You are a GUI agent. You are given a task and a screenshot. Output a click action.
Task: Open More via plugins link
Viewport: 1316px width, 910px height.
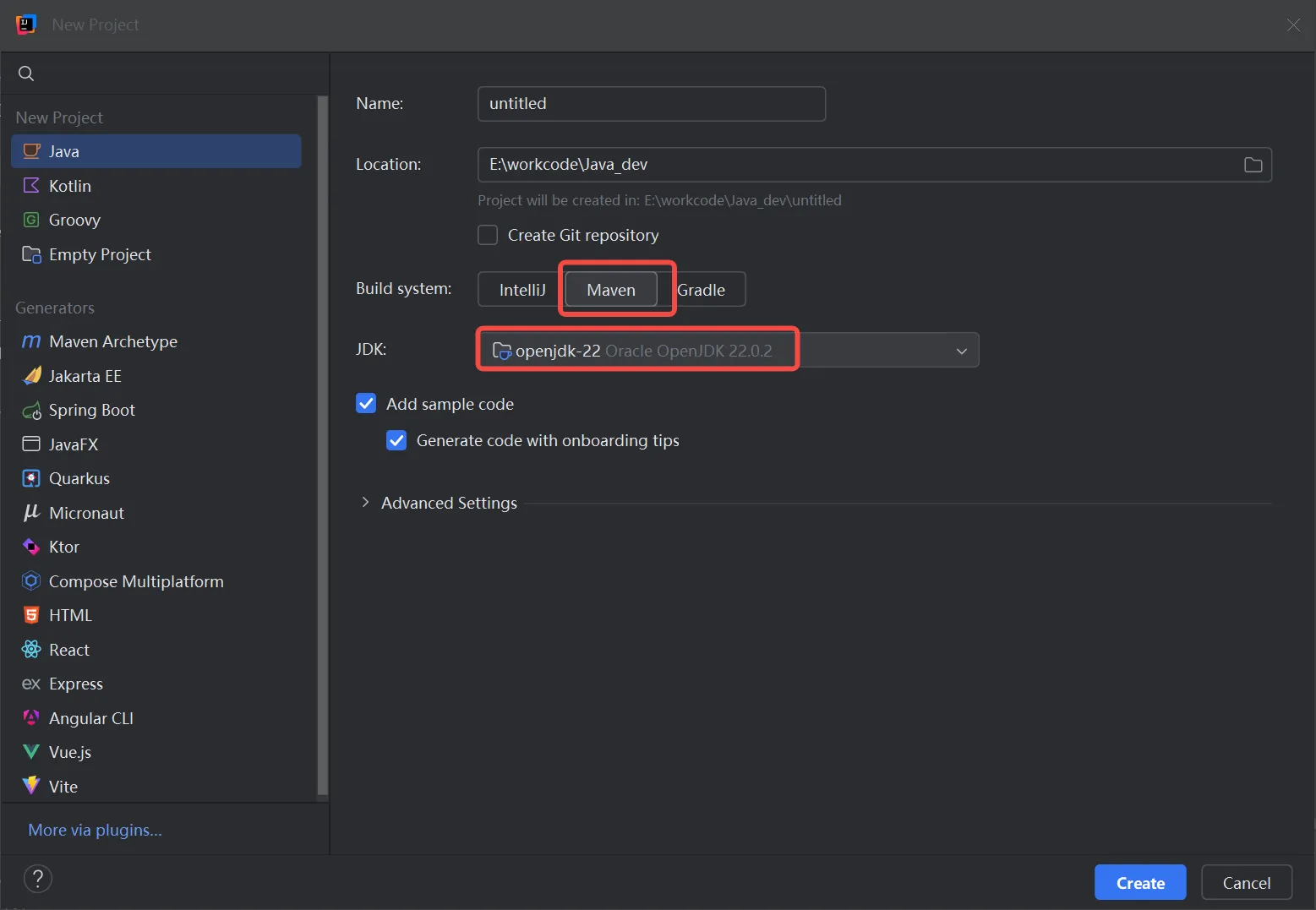[x=95, y=830]
